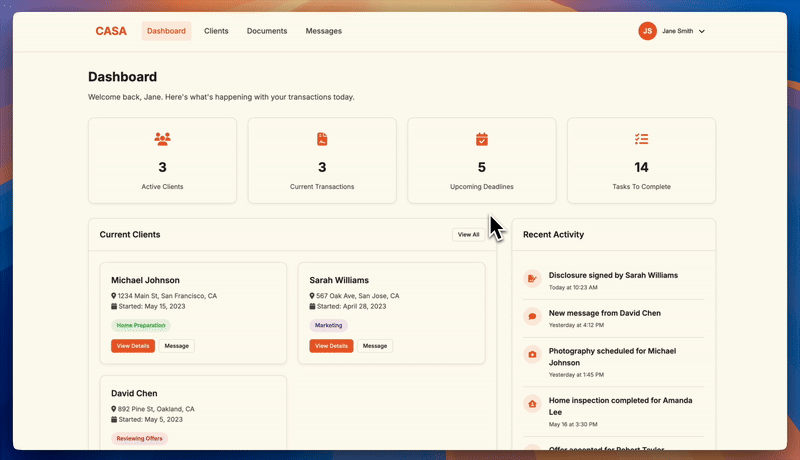
Task: View Details for Sarah Williams
Action: tap(331, 346)
